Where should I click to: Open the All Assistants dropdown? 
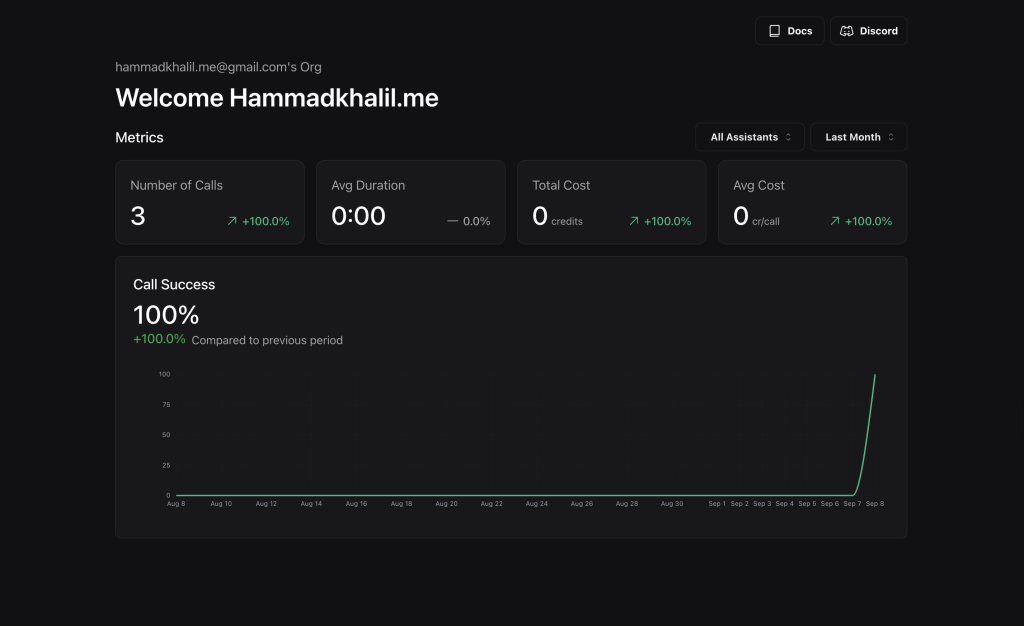750,137
